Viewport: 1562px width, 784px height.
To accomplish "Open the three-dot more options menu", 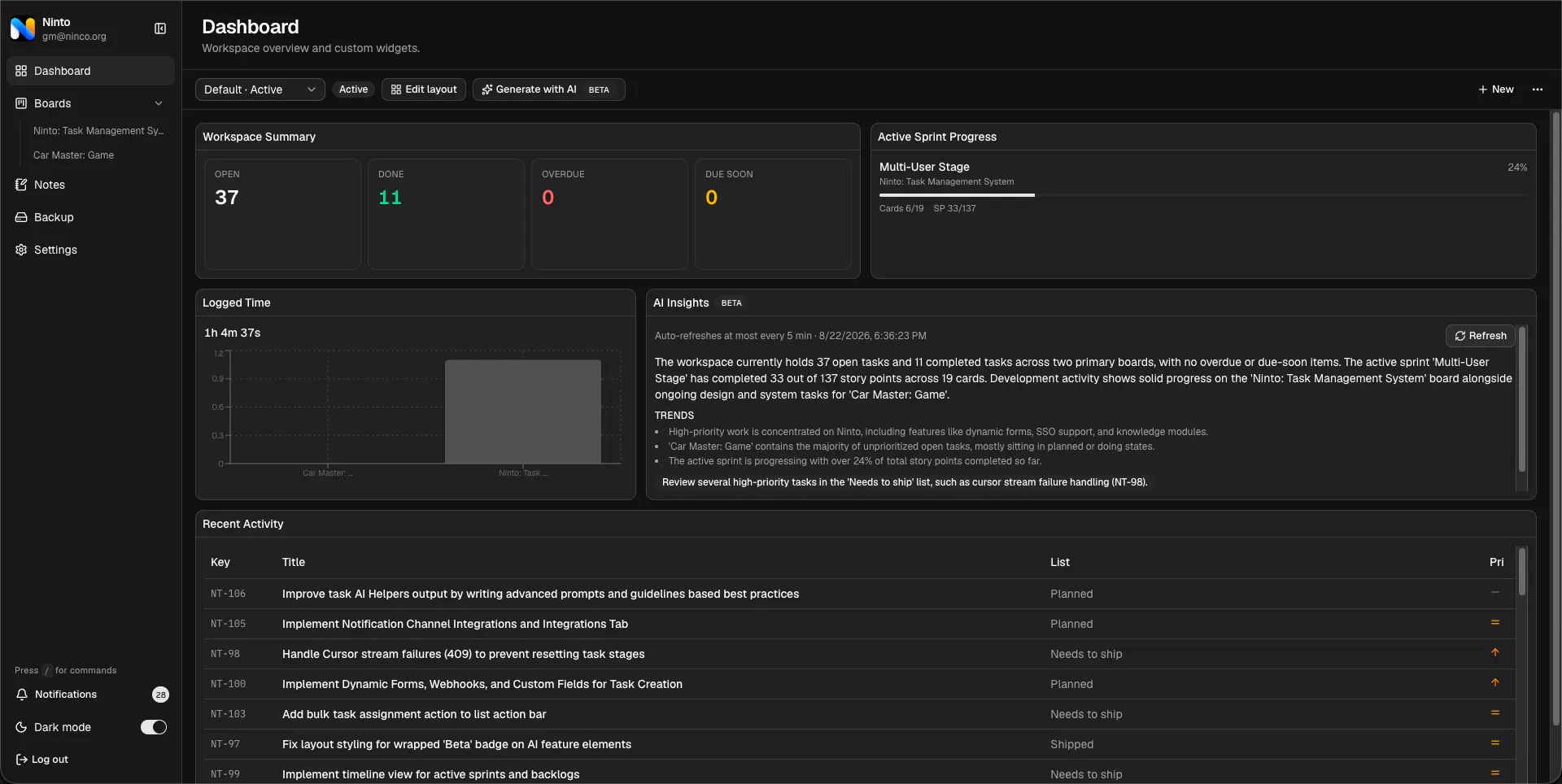I will coord(1537,89).
